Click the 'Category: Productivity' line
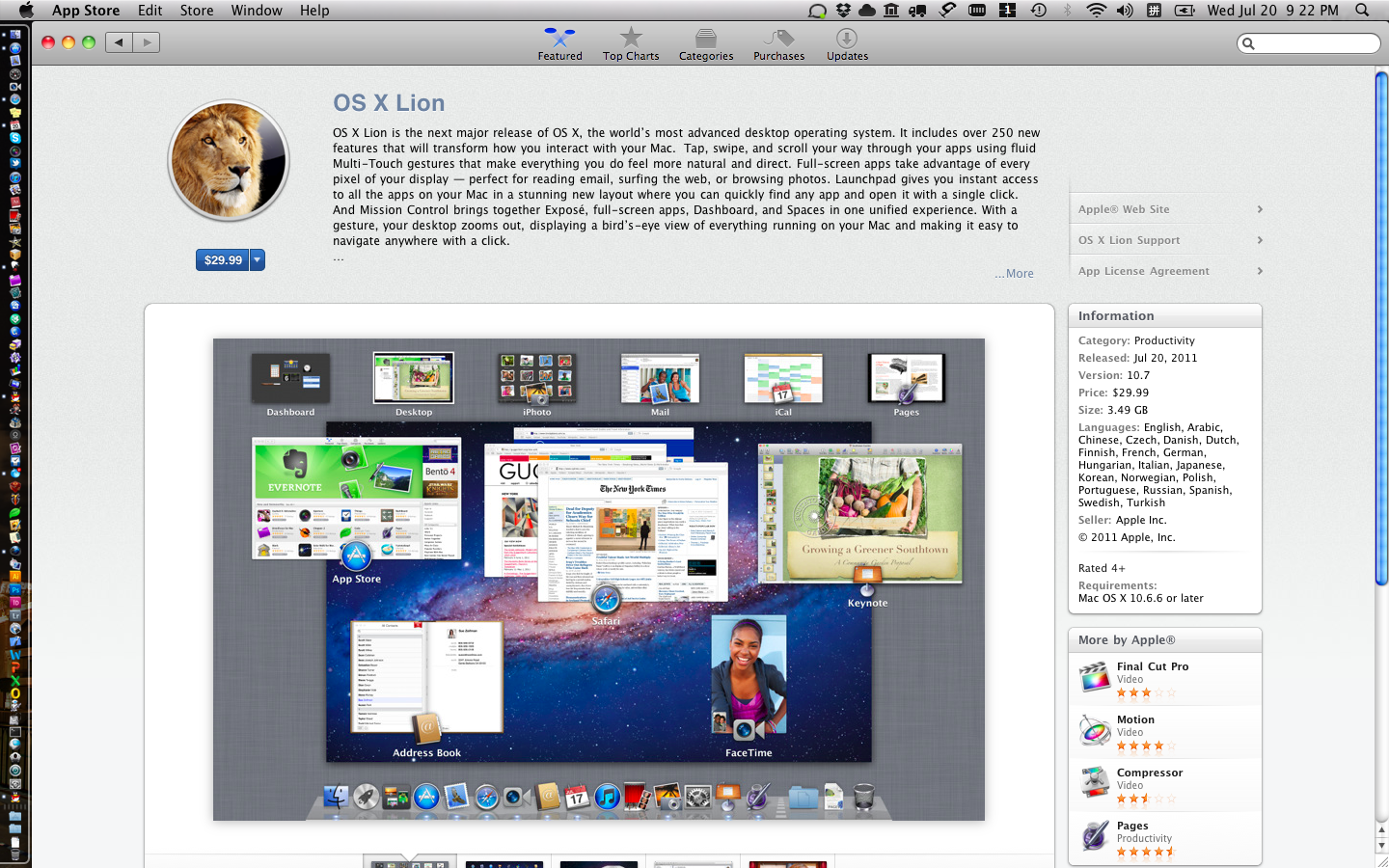This screenshot has height=868, width=1389. (1136, 340)
